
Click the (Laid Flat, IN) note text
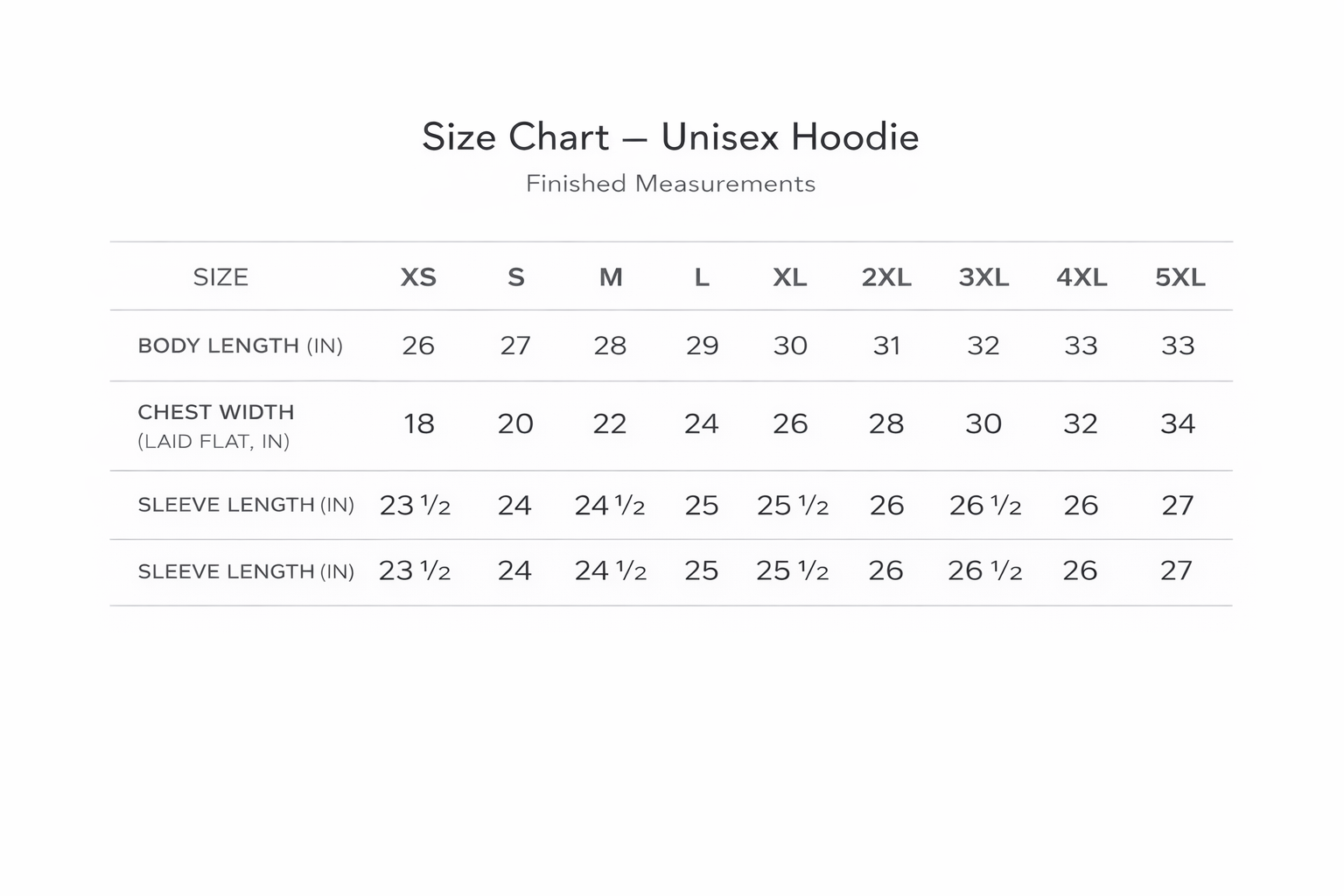213,441
